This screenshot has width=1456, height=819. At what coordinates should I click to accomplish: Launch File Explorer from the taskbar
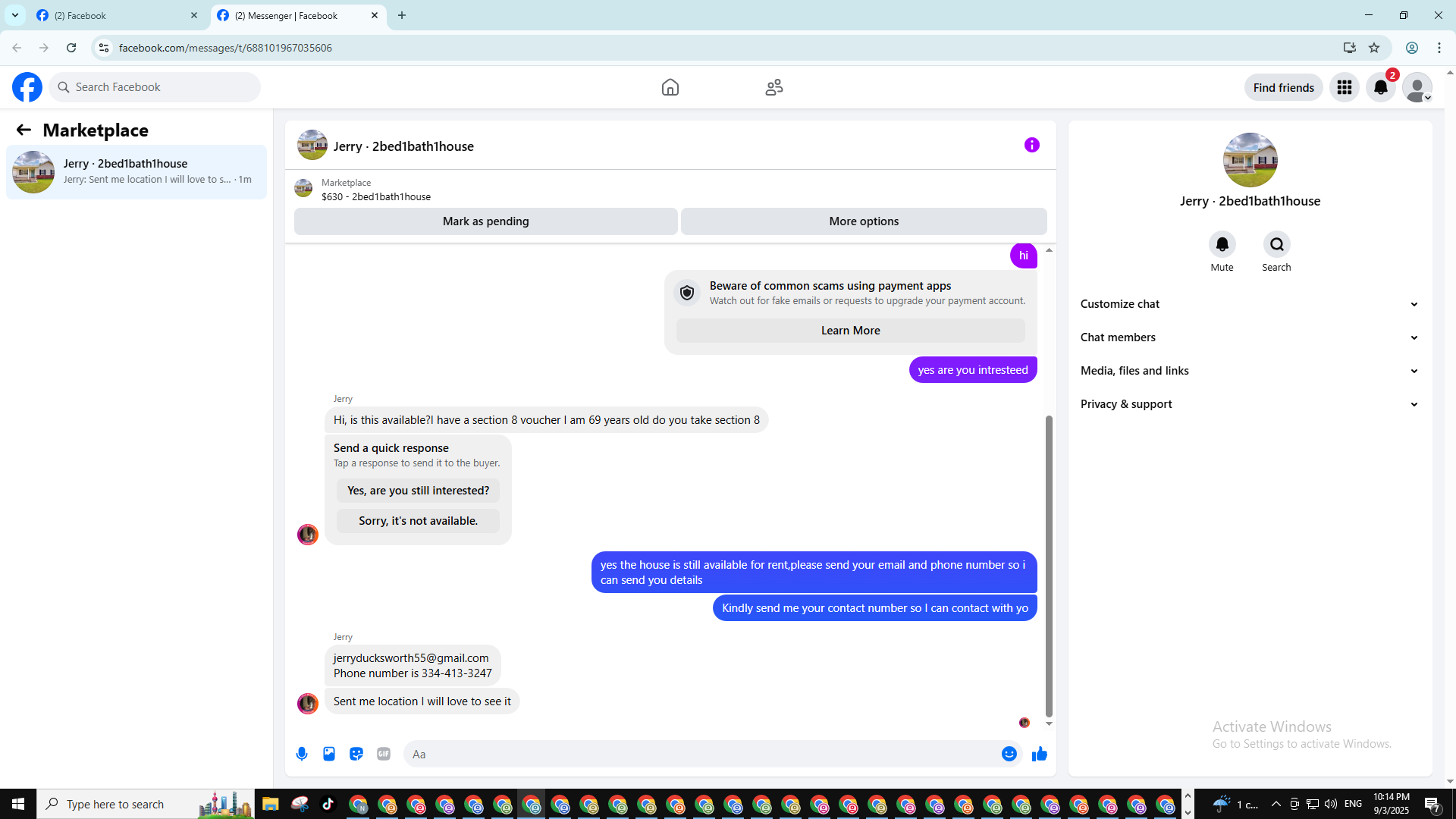(x=271, y=804)
